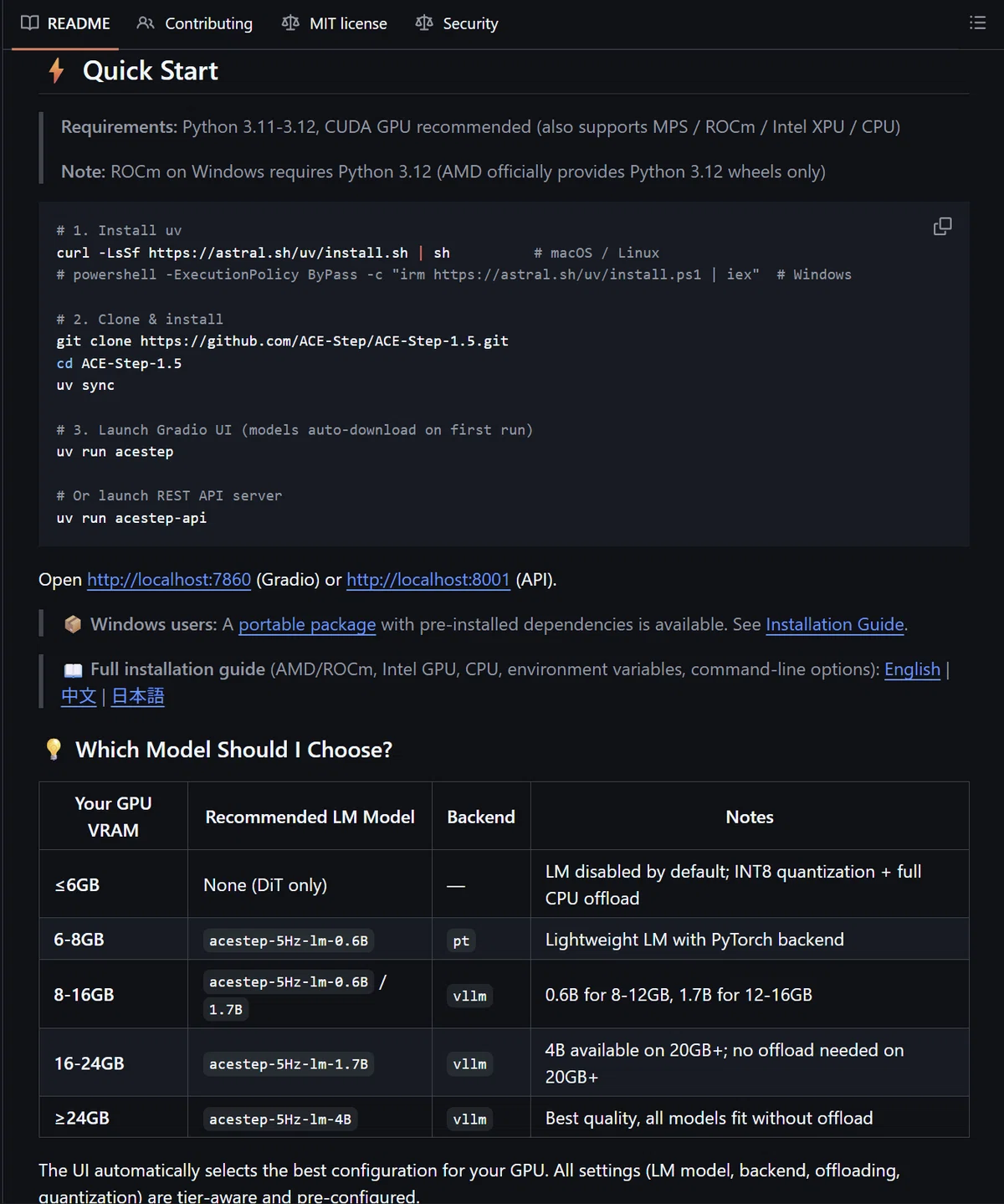Click the ≥24GB table cell
Viewport: 1004px width, 1204px height.
coord(114,1118)
